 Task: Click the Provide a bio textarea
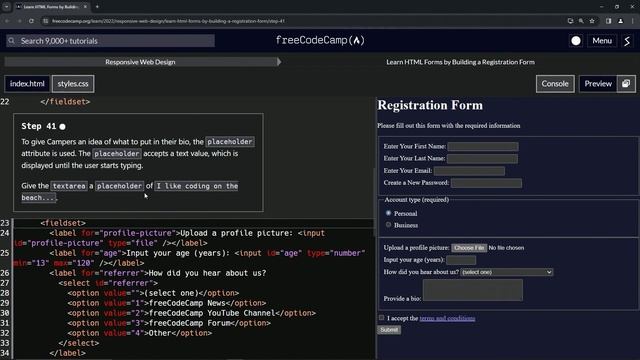point(473,290)
